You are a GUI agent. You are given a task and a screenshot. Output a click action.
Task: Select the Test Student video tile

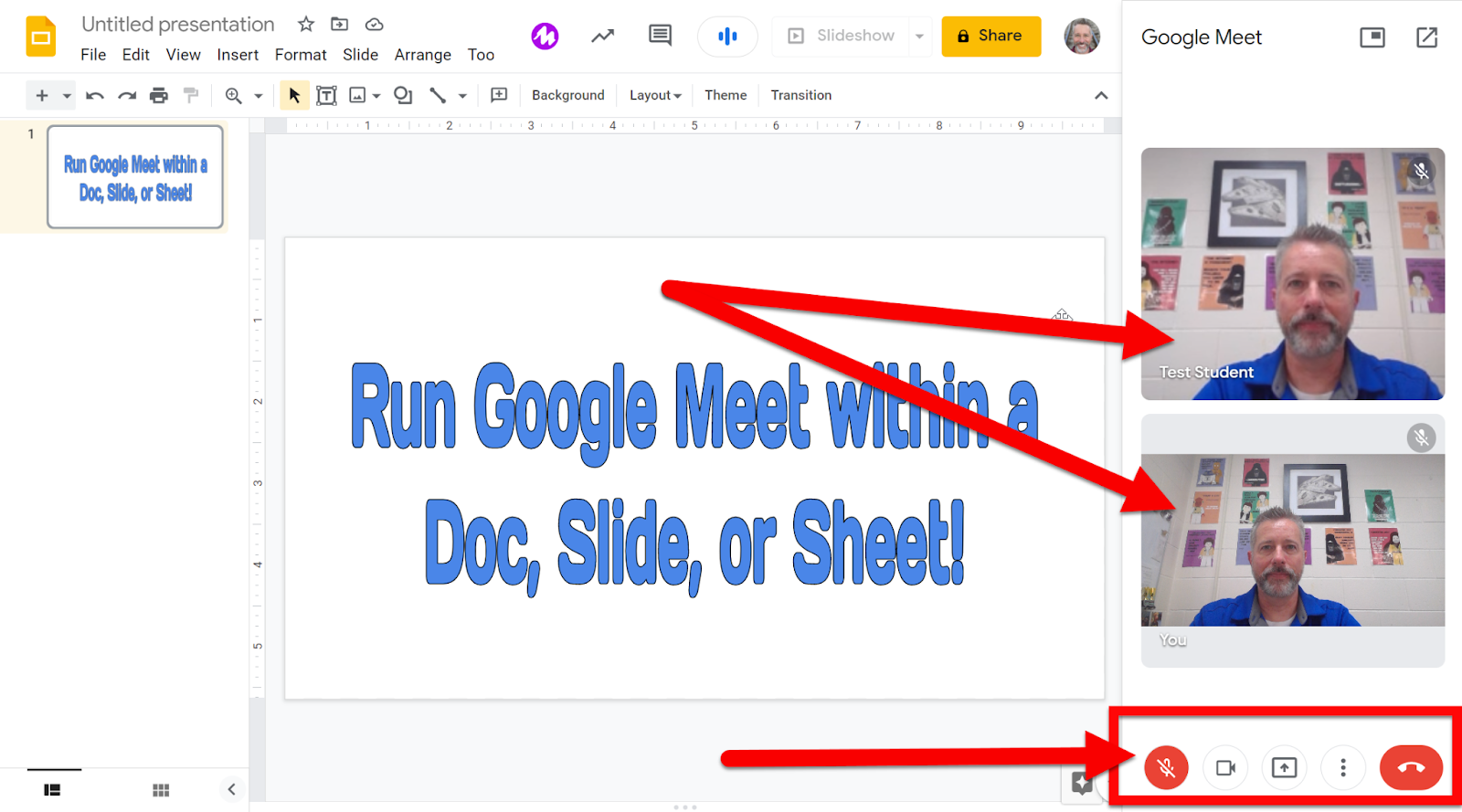click(1293, 274)
